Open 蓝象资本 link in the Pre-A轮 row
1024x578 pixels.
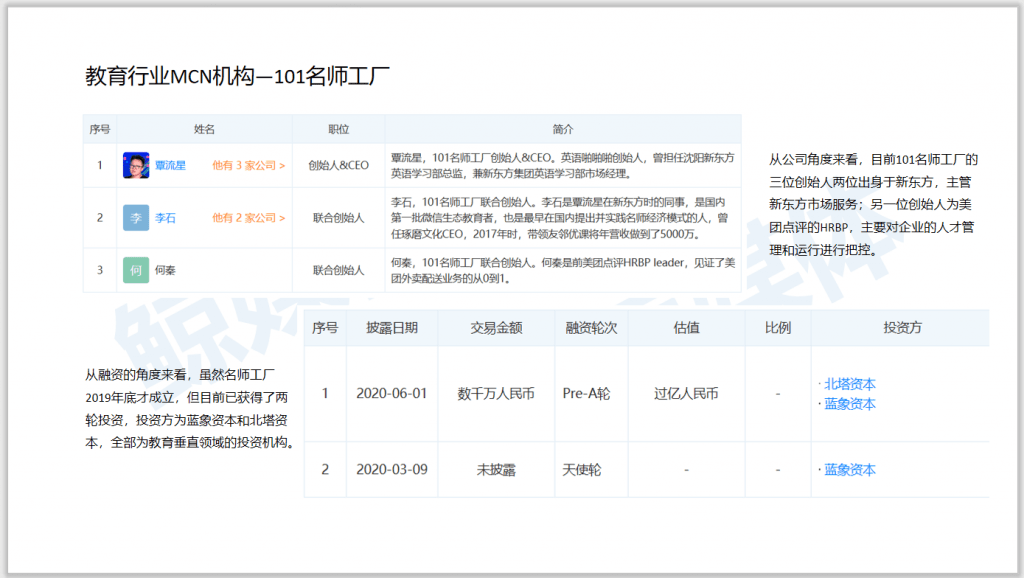pos(848,404)
